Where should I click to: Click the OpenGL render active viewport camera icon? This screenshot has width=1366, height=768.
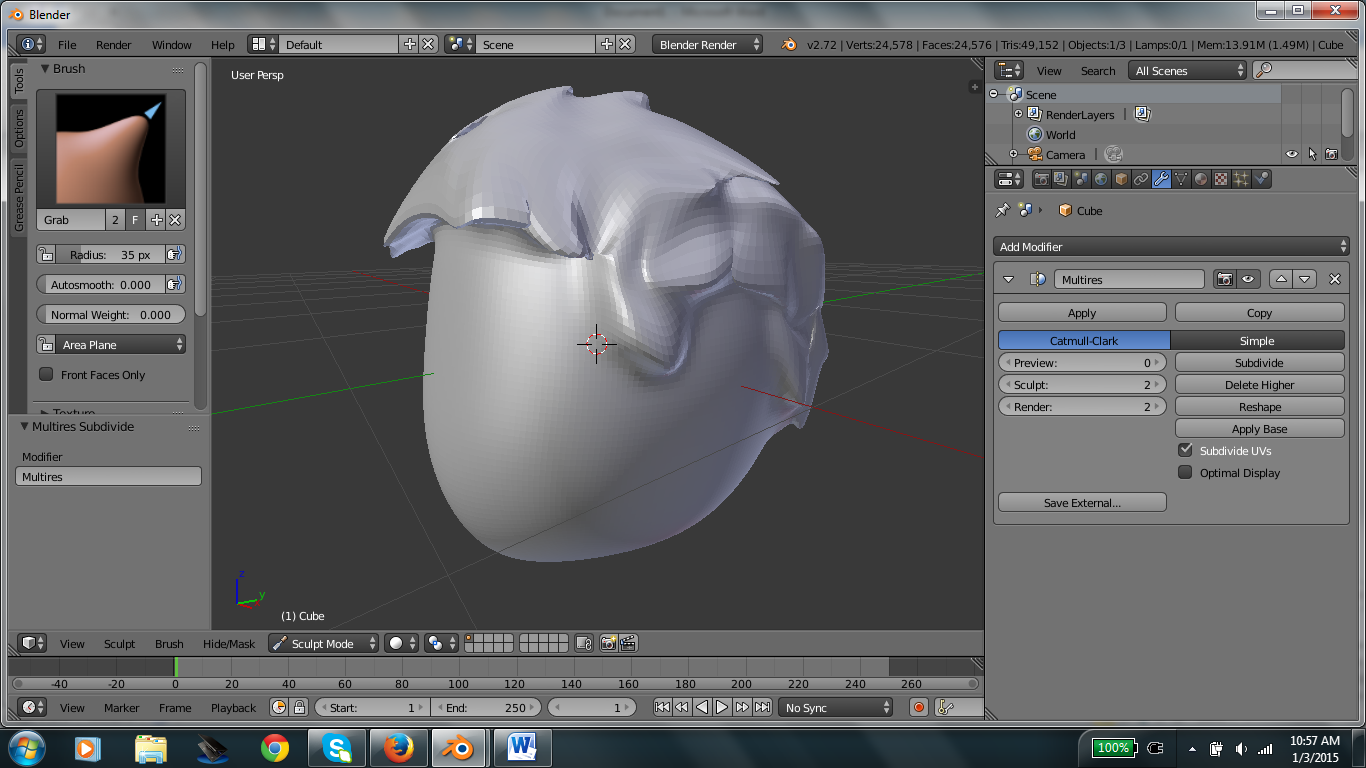[607, 644]
